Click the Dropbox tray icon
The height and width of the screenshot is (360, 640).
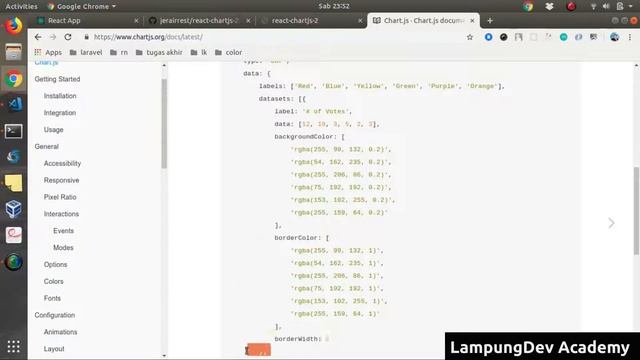(549, 6)
